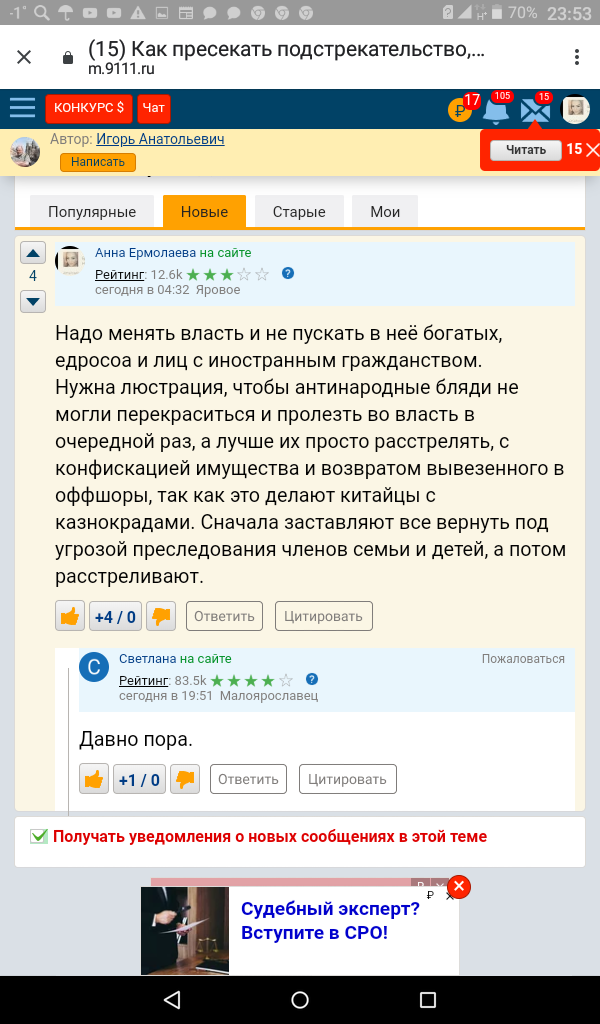Close the Судебный эксперт advertisement
Image resolution: width=600 pixels, height=1024 pixels.
click(x=458, y=886)
